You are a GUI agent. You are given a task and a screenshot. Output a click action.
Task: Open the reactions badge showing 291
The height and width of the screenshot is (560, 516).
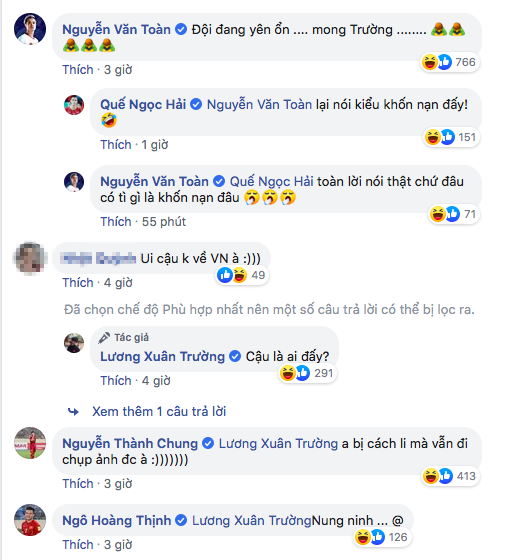pyautogui.click(x=307, y=373)
